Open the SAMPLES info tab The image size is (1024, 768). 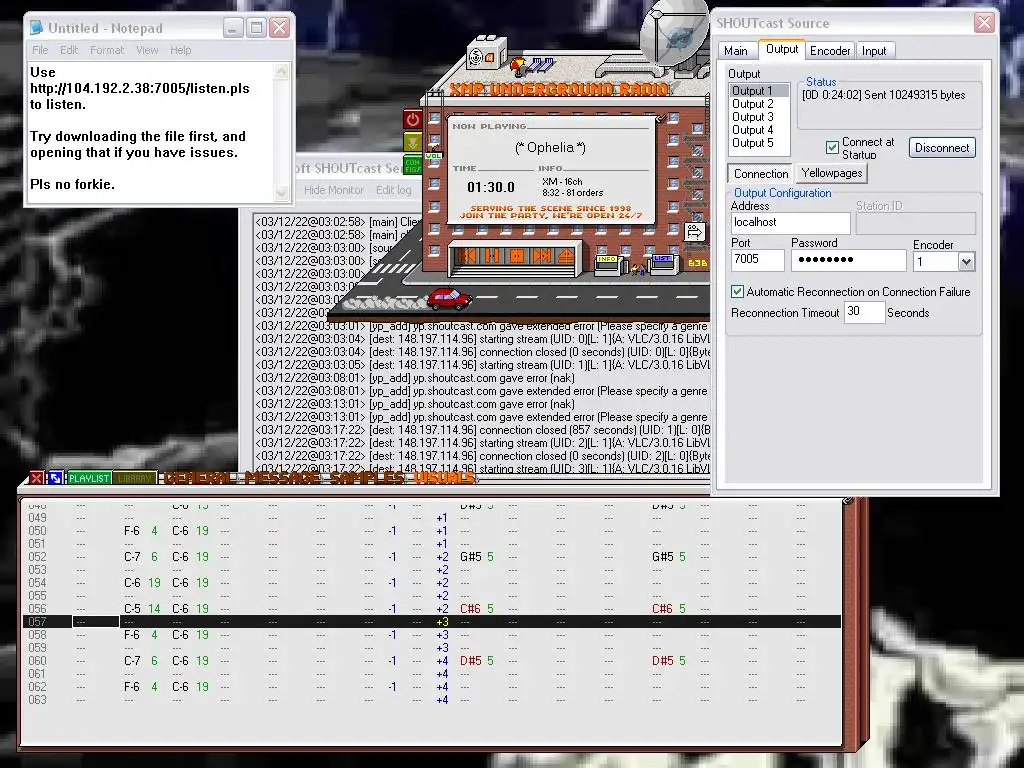tap(367, 478)
